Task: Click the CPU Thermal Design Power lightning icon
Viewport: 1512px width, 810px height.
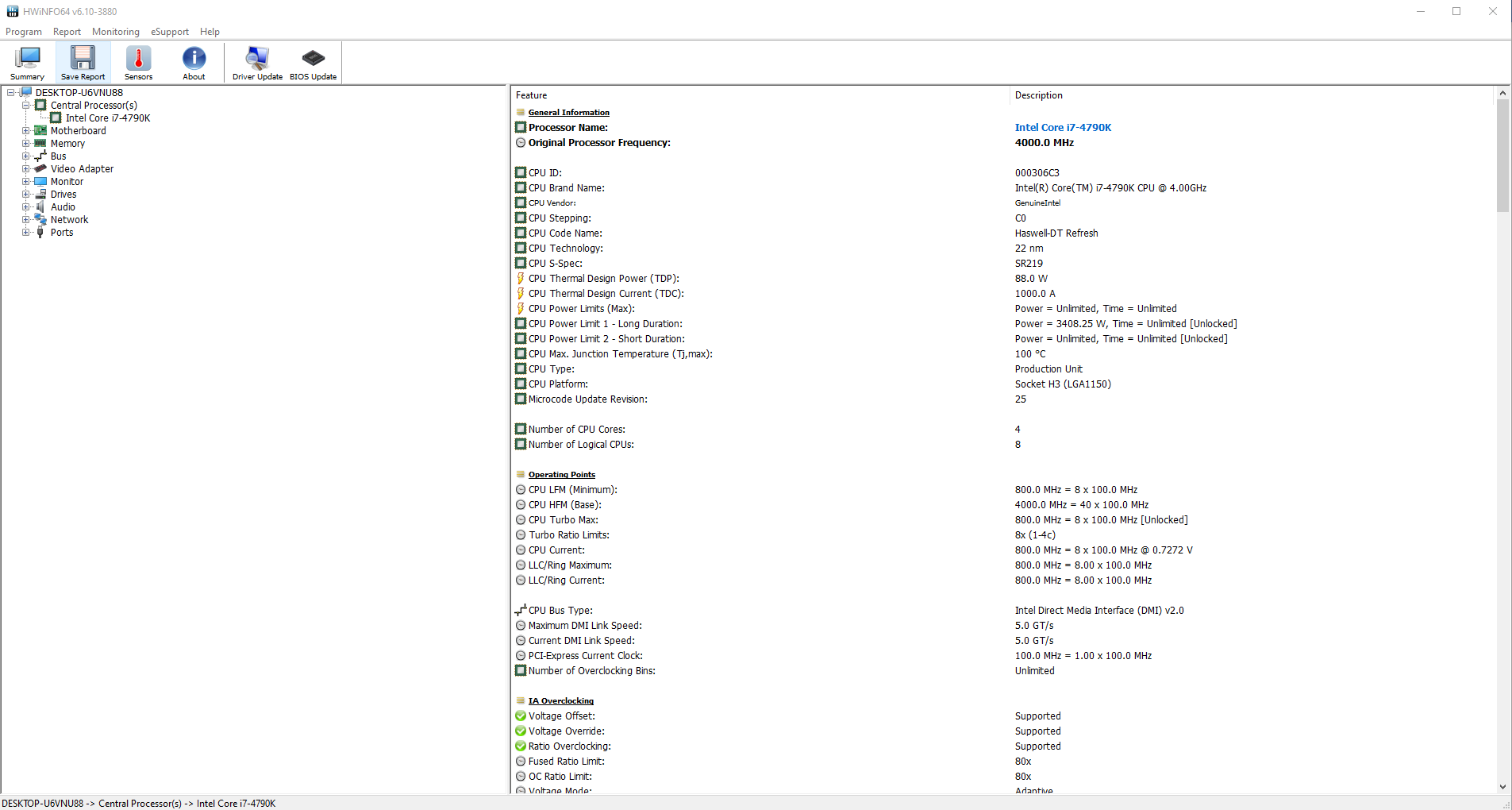Action: coord(521,279)
